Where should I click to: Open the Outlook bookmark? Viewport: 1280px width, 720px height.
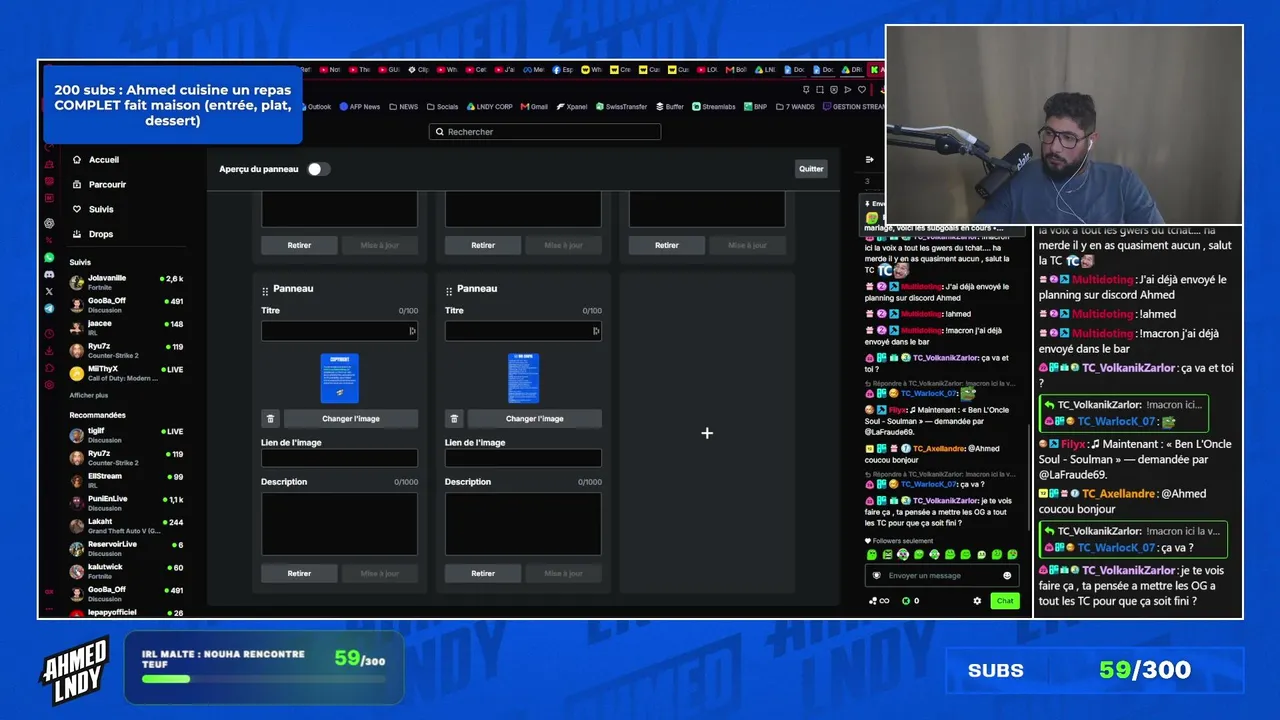point(314,107)
